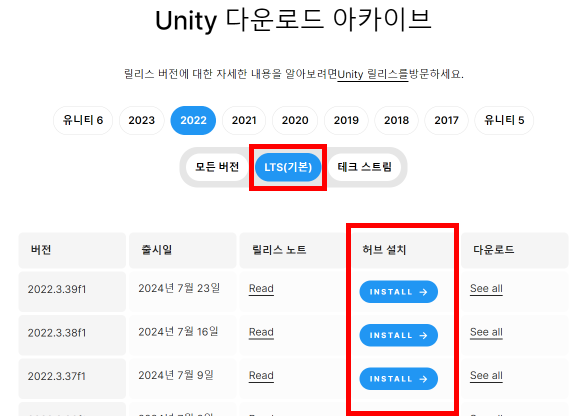Select the 2022 year filter
580x416 pixels.
pos(193,120)
